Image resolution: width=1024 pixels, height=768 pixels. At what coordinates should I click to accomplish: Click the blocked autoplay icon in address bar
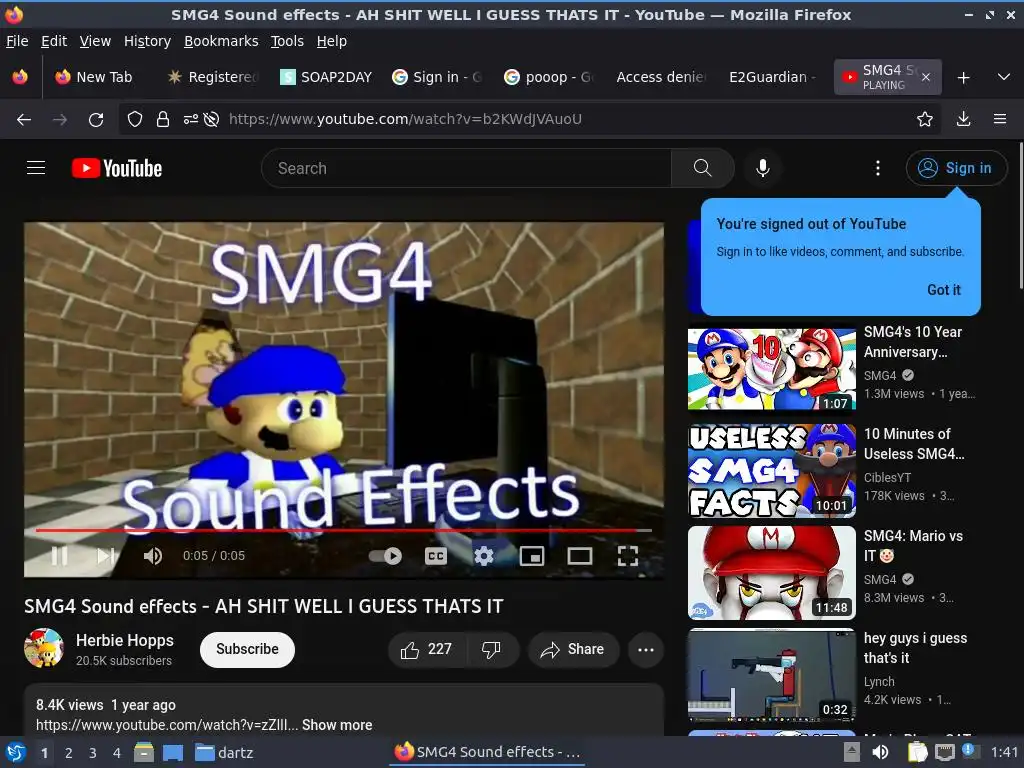pos(211,119)
